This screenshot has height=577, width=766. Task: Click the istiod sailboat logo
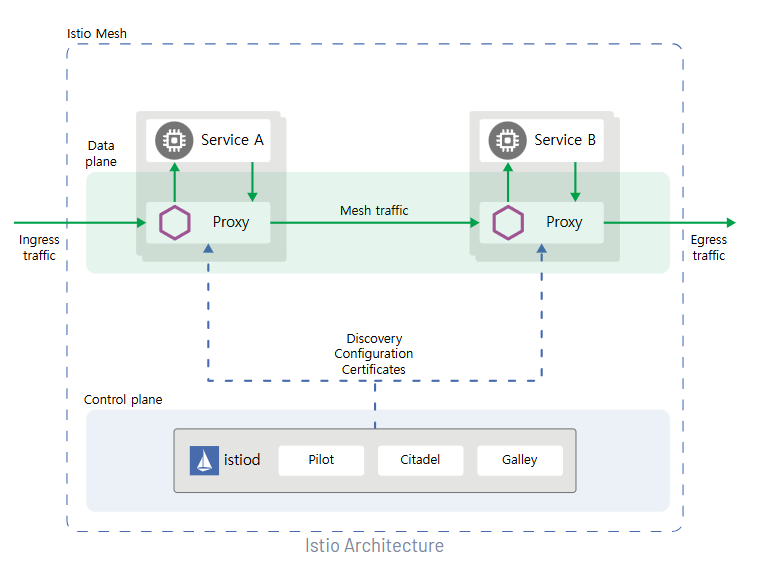(204, 461)
